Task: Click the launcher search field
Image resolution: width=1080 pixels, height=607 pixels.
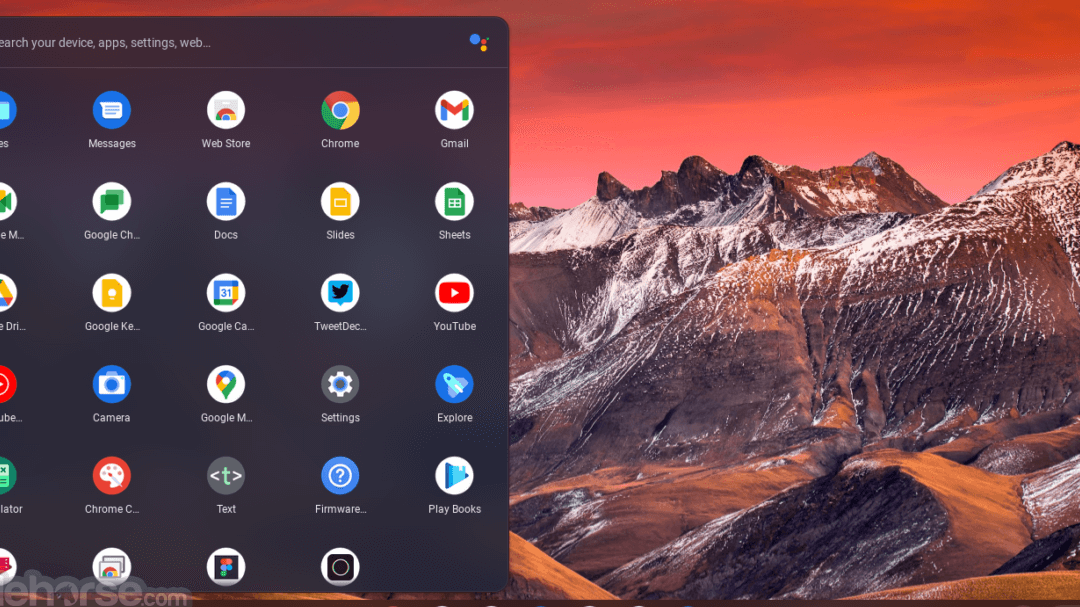Action: click(x=200, y=43)
